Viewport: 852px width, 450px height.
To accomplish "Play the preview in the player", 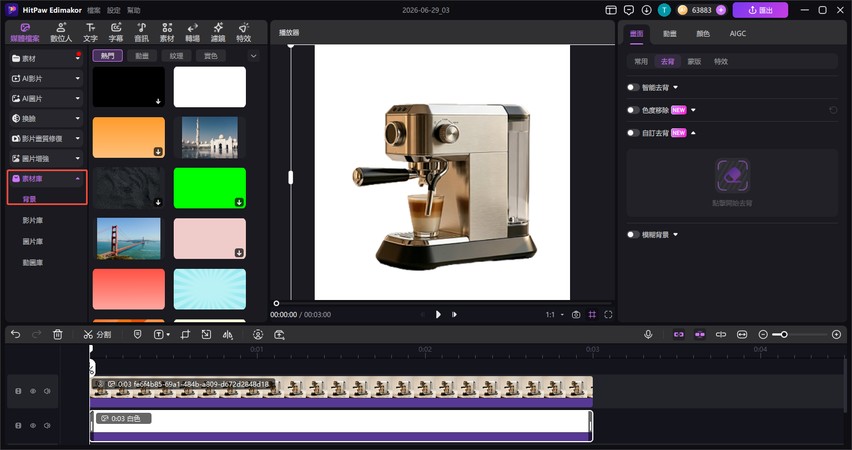I will pyautogui.click(x=438, y=314).
